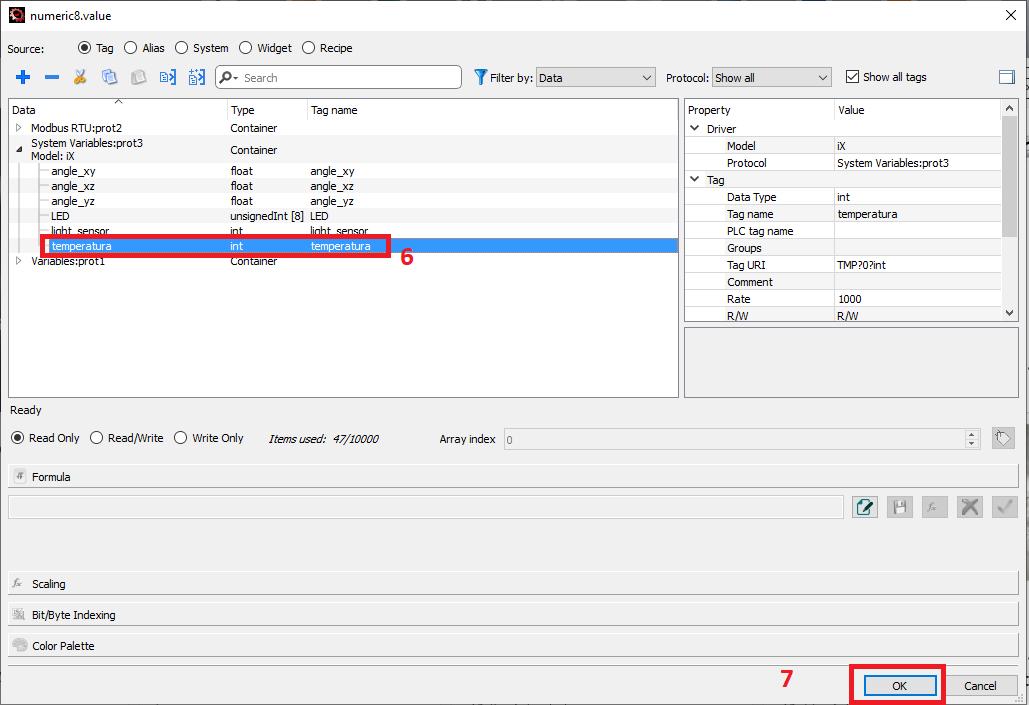The width and height of the screenshot is (1029, 705).
Task: Expand the Color Palette section
Action: [513, 645]
